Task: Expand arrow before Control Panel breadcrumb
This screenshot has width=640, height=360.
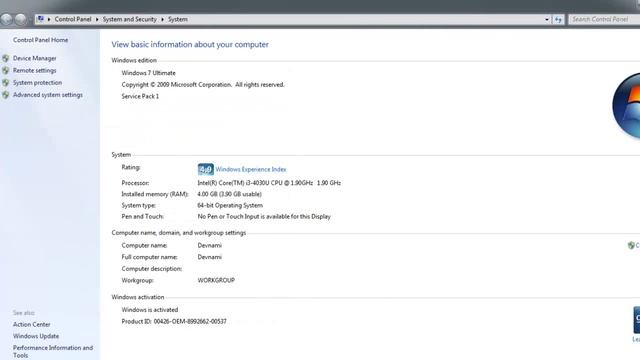Action: (x=49, y=19)
